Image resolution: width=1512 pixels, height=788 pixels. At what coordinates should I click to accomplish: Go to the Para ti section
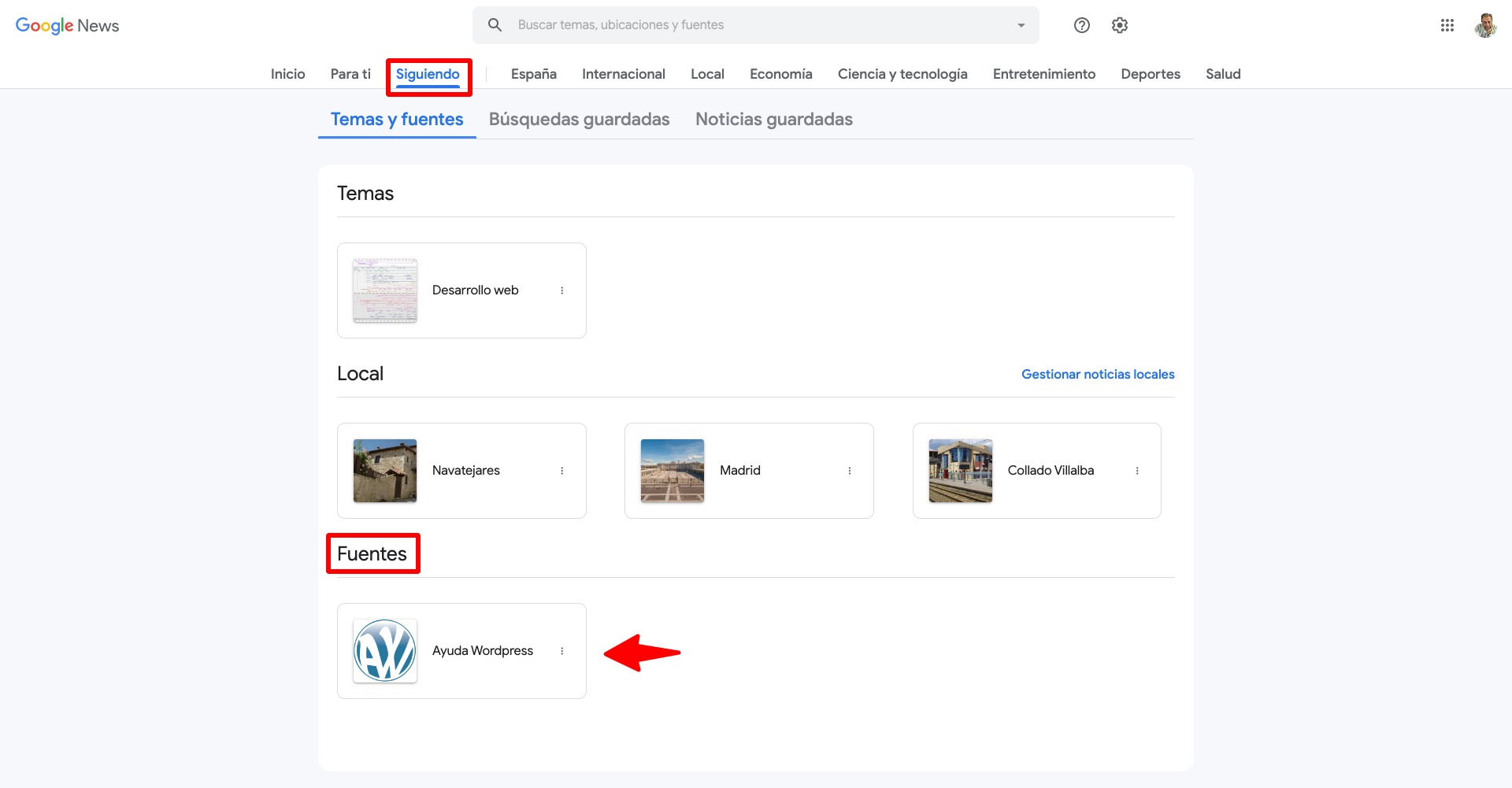(350, 74)
